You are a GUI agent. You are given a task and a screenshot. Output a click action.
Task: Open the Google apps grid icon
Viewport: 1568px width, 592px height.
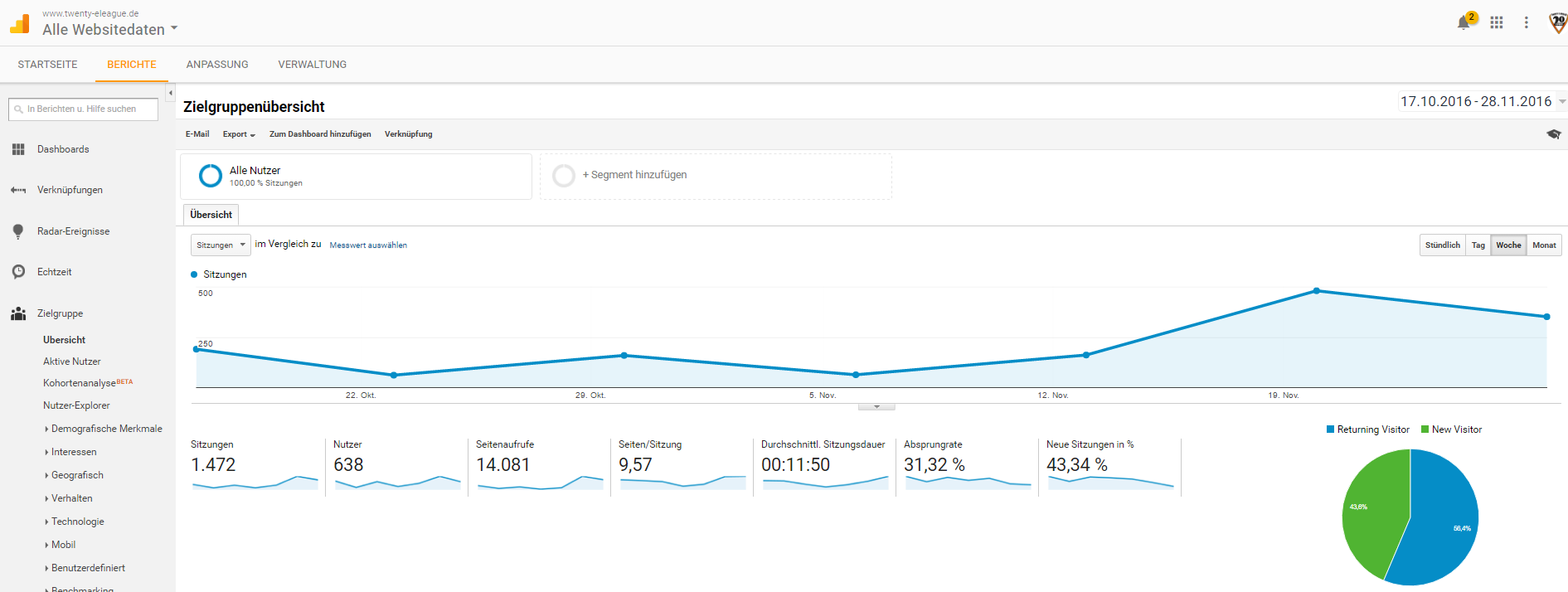coord(1496,22)
